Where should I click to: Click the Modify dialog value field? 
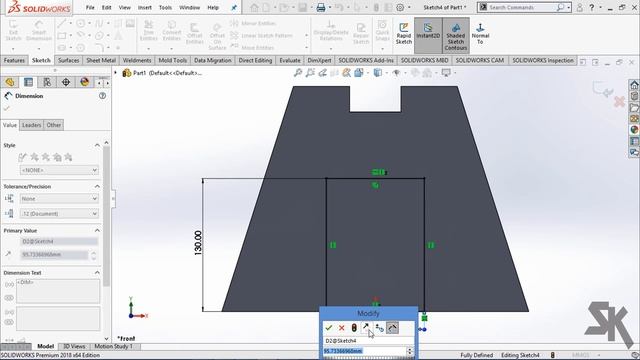click(x=365, y=351)
